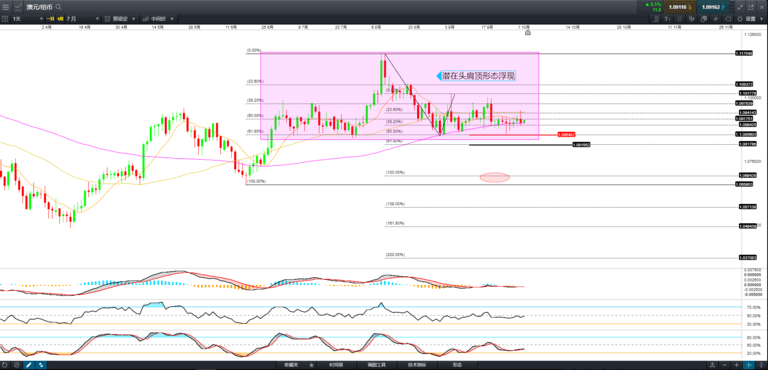Click the pink shaded rectangle on chart
The image size is (768, 370).
(x=399, y=96)
